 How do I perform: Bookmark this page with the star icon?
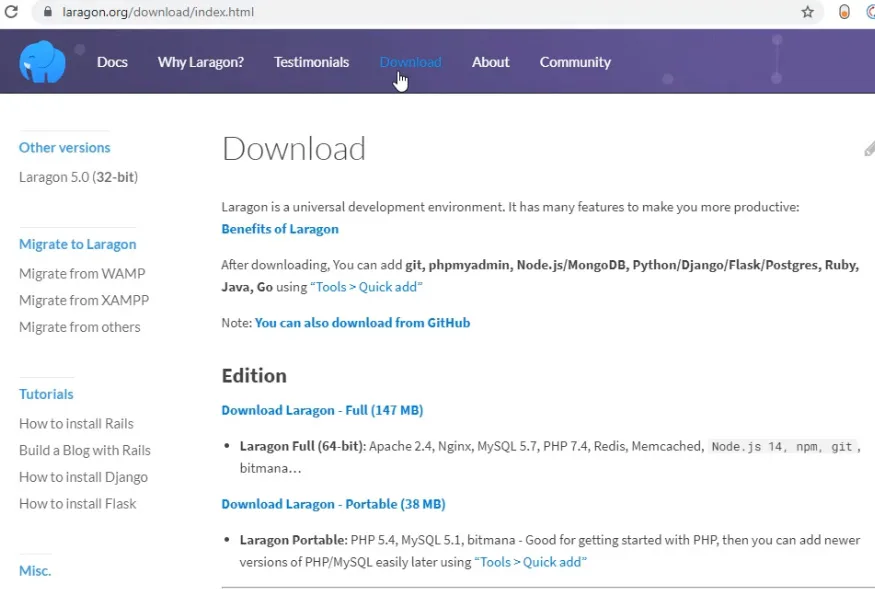pyautogui.click(x=807, y=12)
